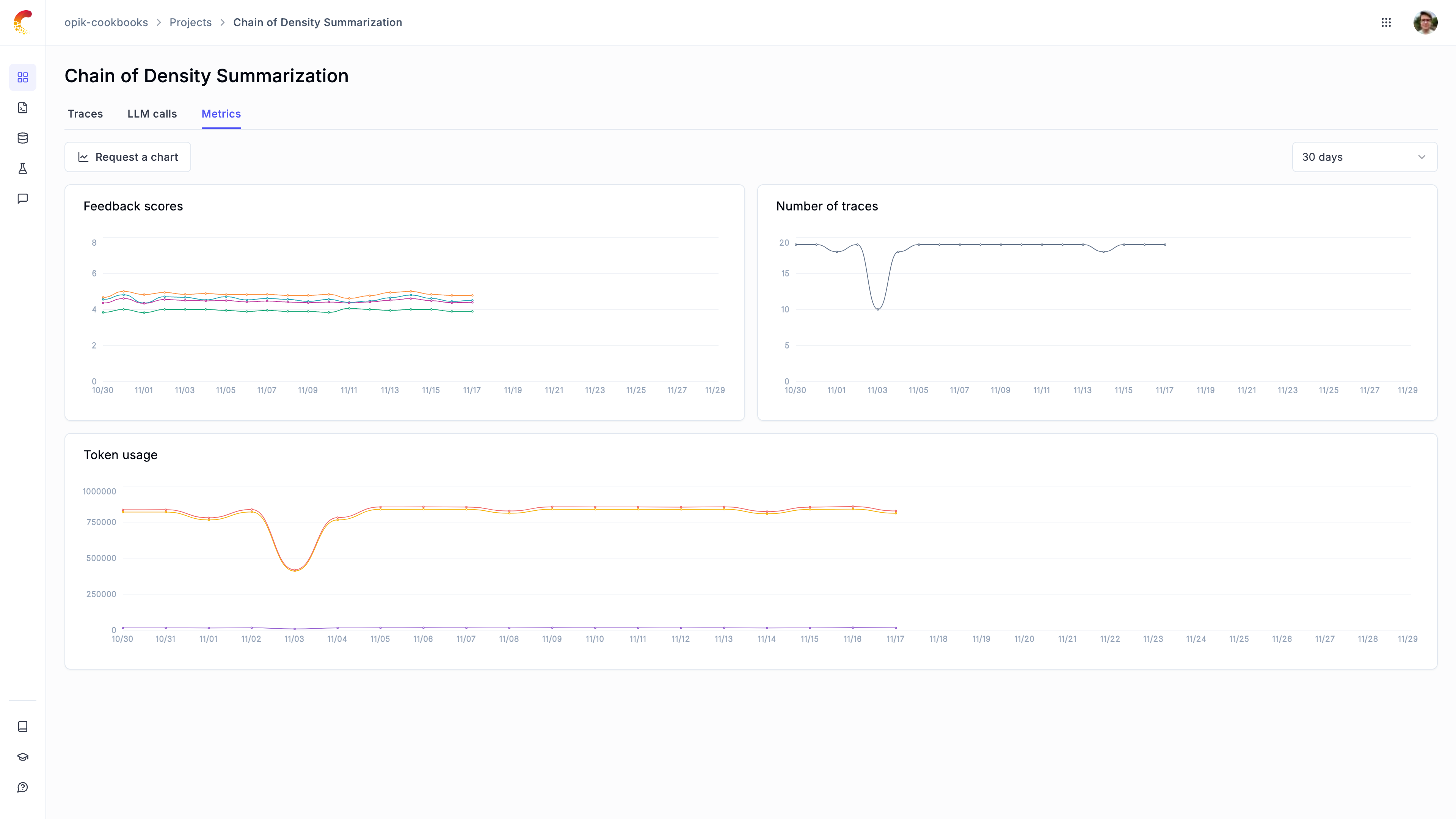Image resolution: width=1456 pixels, height=819 pixels.
Task: Open the Feedback definitions chat icon
Action: (x=23, y=198)
